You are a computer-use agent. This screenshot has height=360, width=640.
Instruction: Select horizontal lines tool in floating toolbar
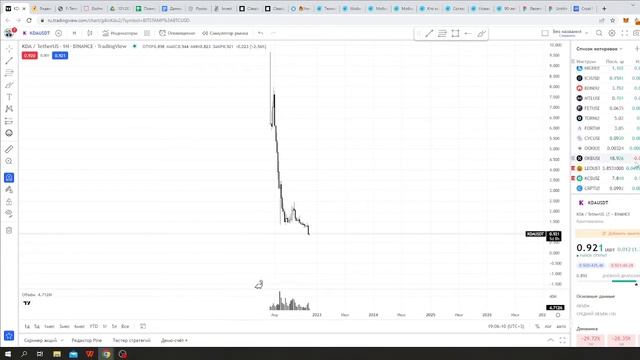point(442,34)
